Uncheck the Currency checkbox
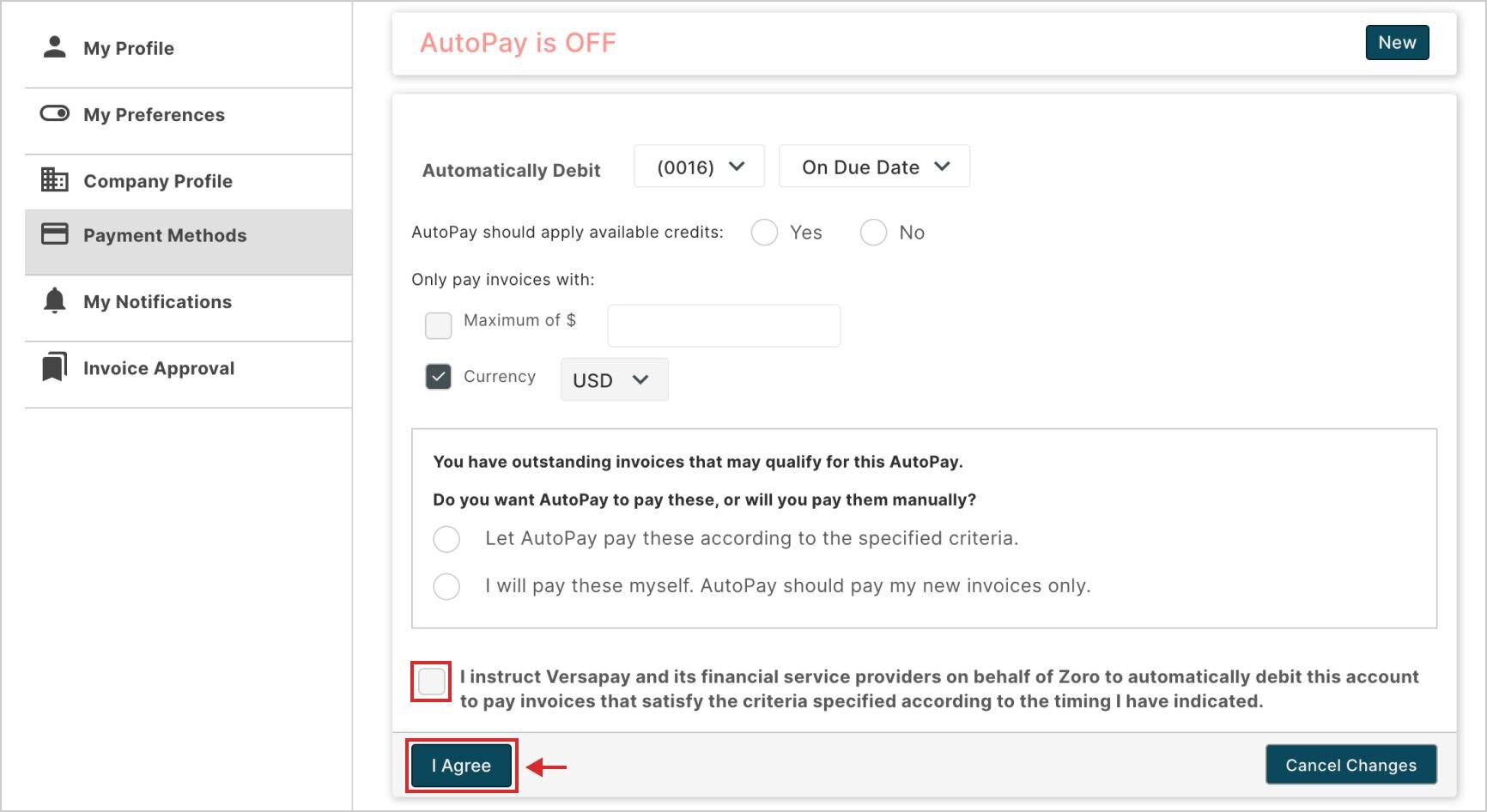1487x812 pixels. point(438,377)
